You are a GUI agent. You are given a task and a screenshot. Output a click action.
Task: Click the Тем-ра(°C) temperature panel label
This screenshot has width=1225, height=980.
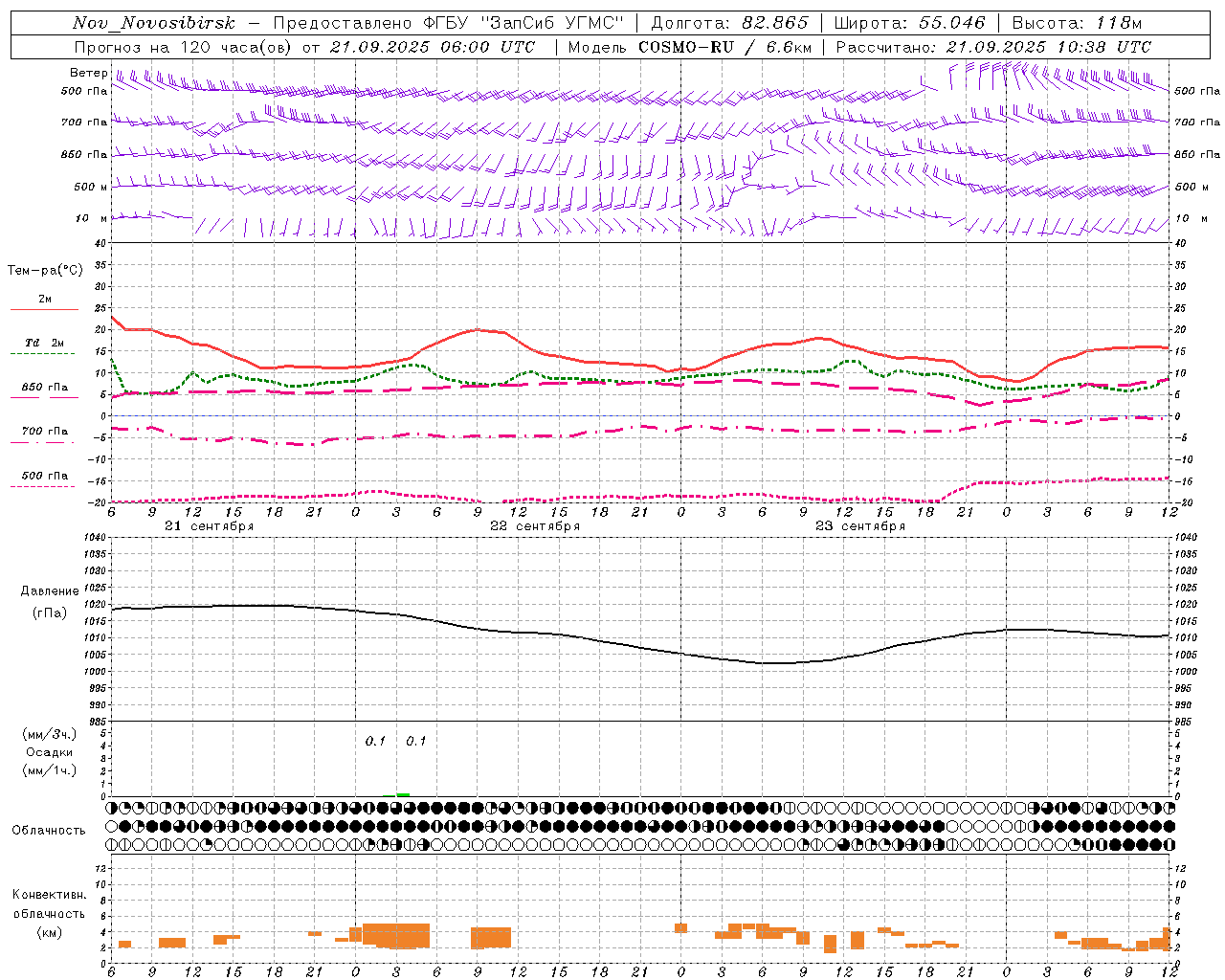tap(45, 271)
